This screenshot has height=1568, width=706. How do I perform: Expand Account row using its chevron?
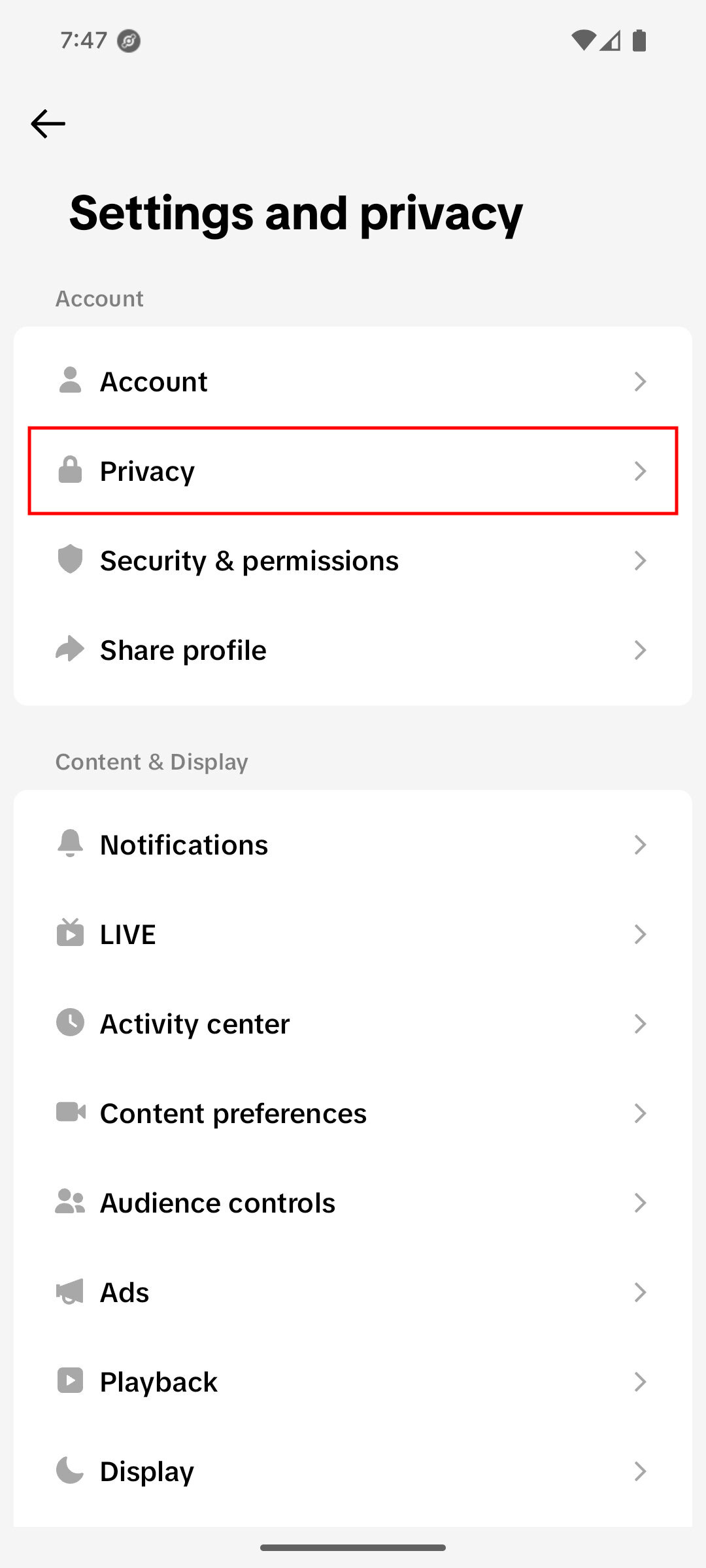640,382
